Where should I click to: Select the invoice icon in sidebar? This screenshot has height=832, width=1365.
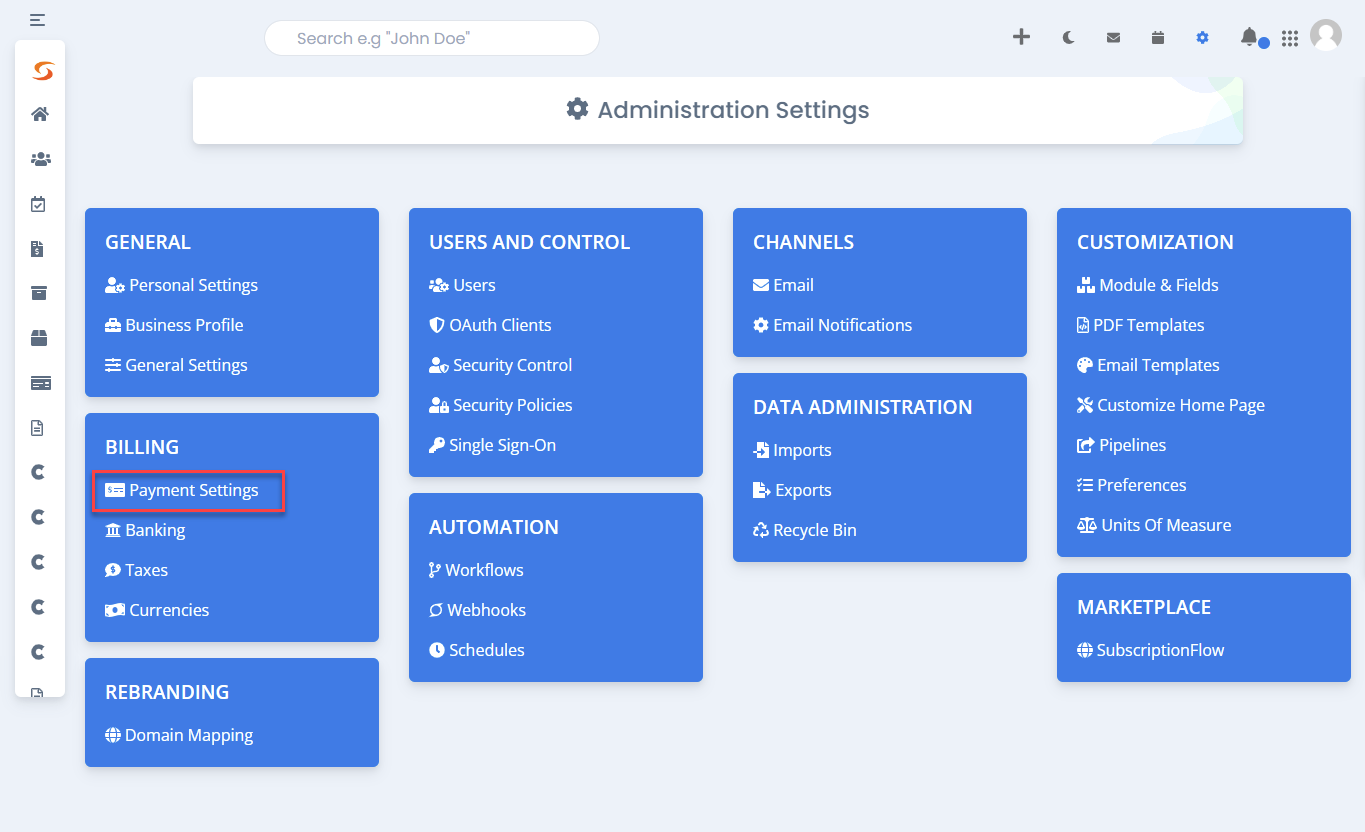tap(40, 248)
